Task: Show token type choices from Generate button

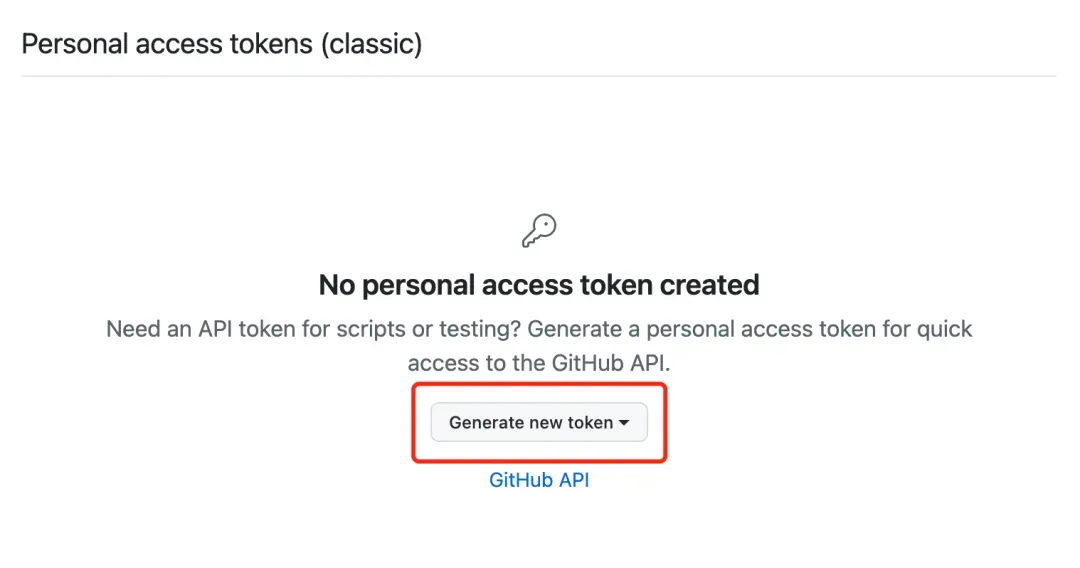Action: (539, 422)
